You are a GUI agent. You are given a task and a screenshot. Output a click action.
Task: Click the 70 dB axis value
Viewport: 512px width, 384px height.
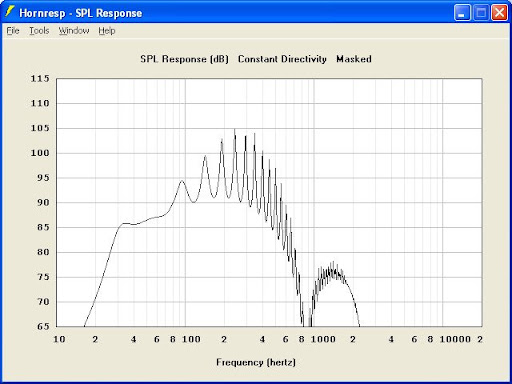coord(43,302)
